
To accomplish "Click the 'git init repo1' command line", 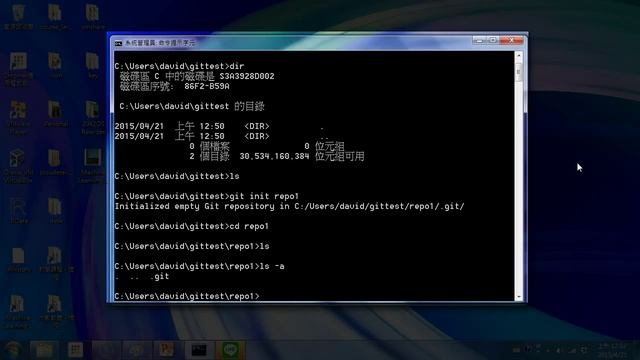I will (x=207, y=196).
